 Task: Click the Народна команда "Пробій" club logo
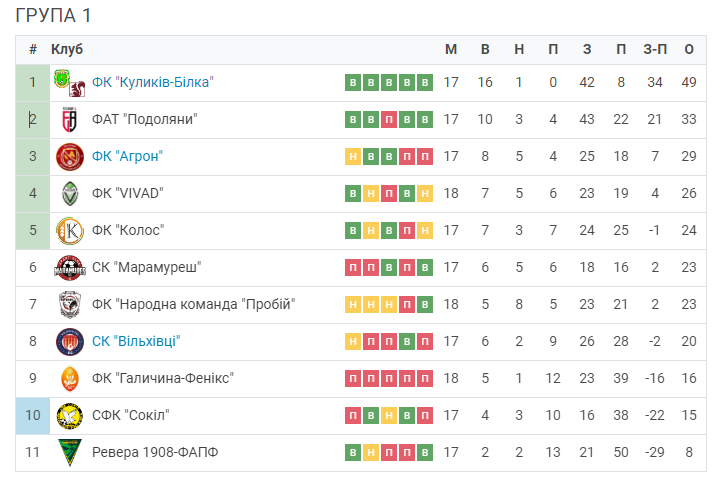70,305
